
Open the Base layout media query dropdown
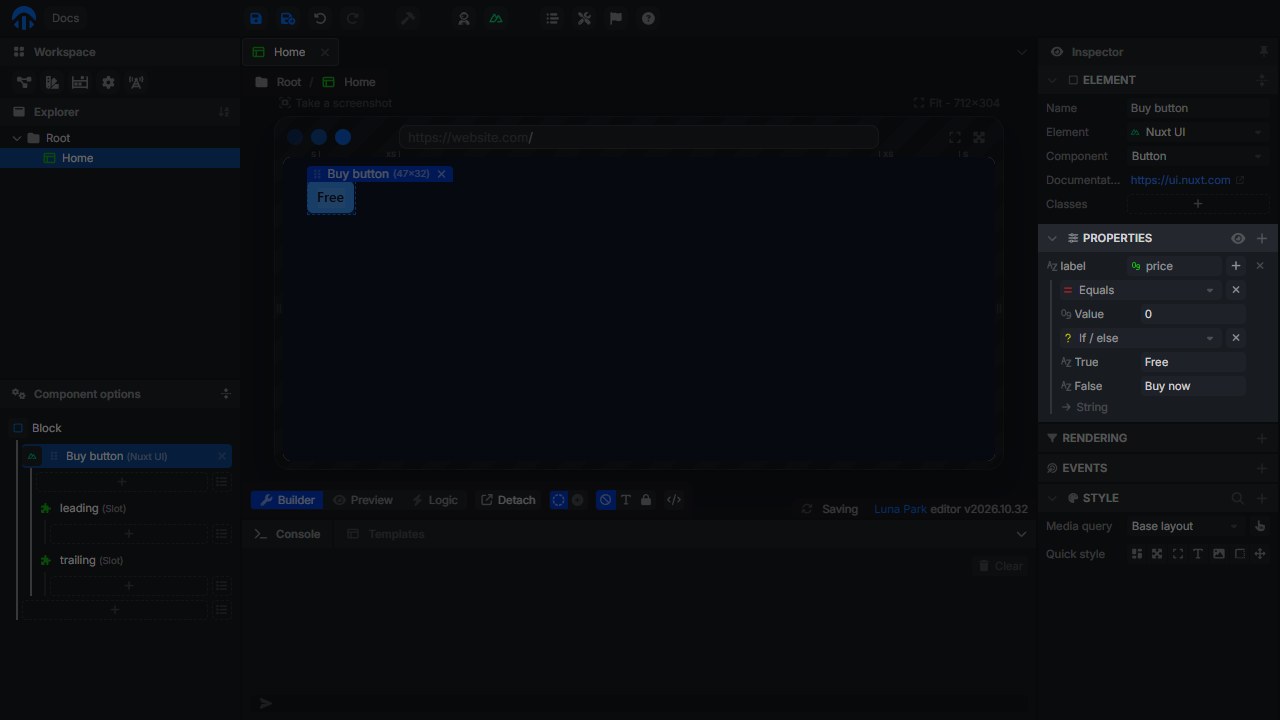(x=1186, y=526)
